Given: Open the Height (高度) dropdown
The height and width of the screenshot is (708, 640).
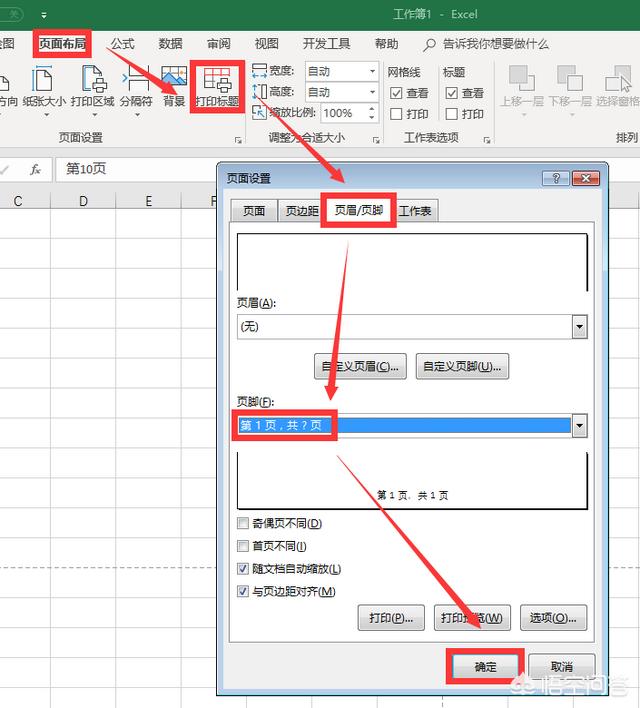Looking at the screenshot, I should (372, 92).
